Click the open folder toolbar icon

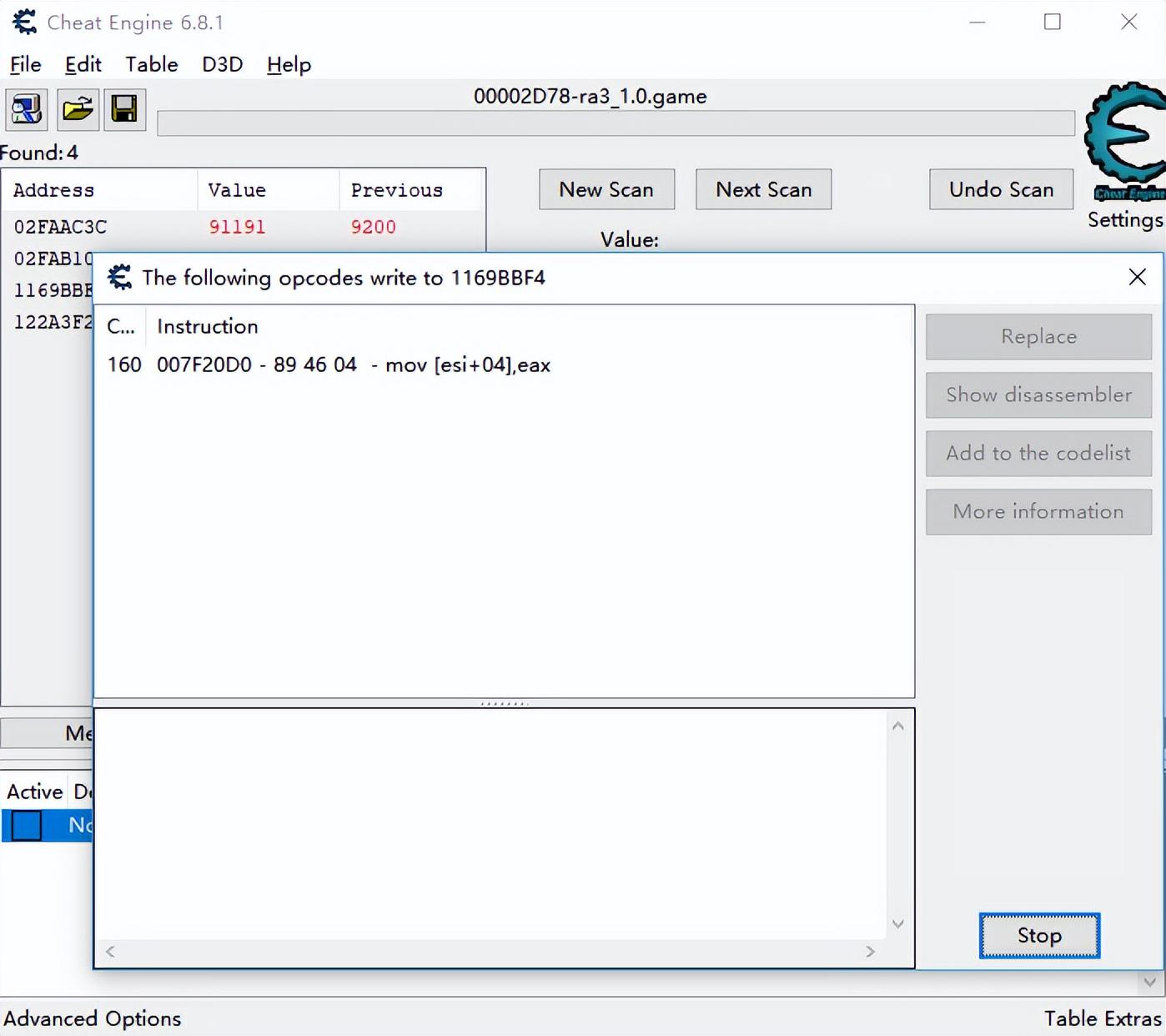pyautogui.click(x=78, y=109)
